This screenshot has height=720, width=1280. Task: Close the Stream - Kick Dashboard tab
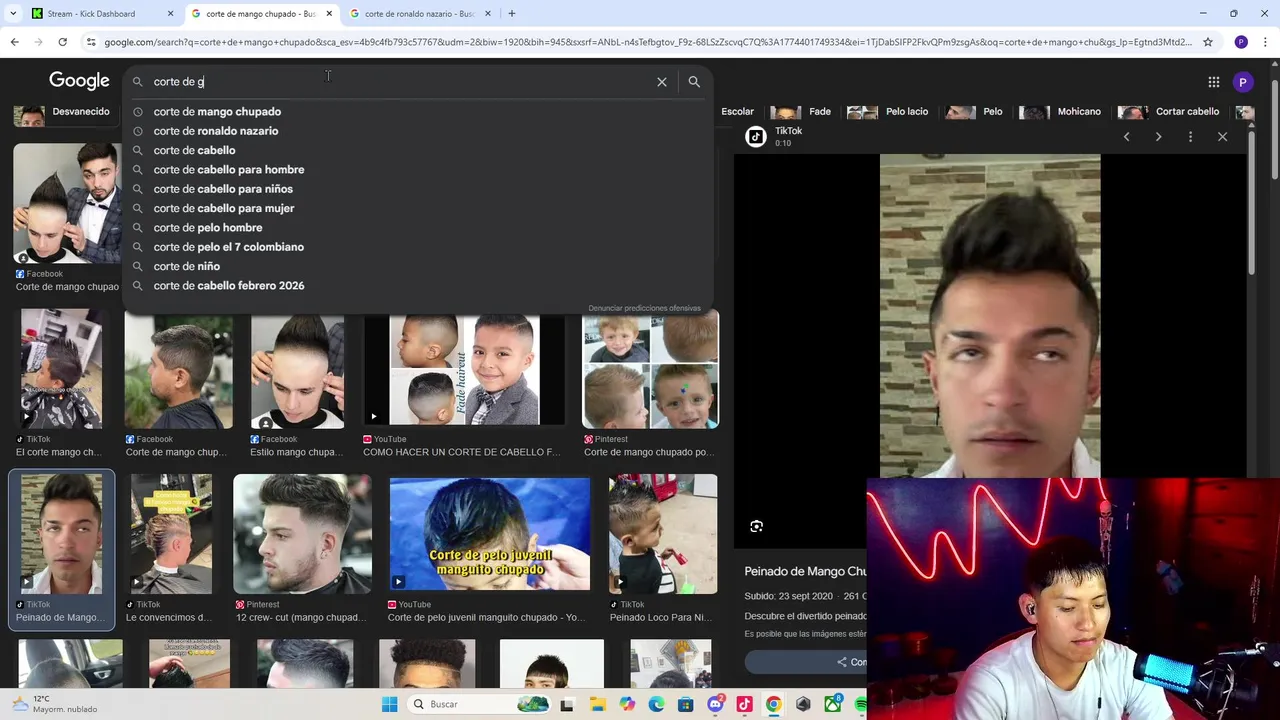click(170, 14)
